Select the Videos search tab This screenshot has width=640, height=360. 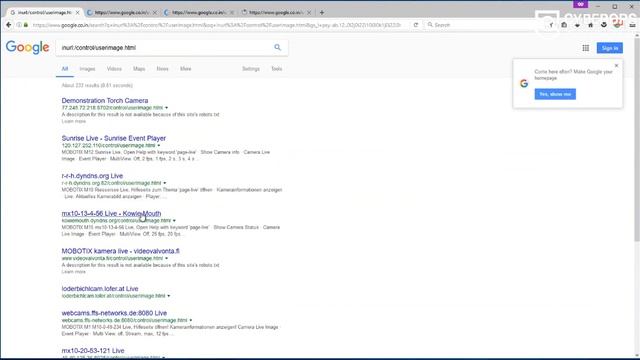coord(114,69)
